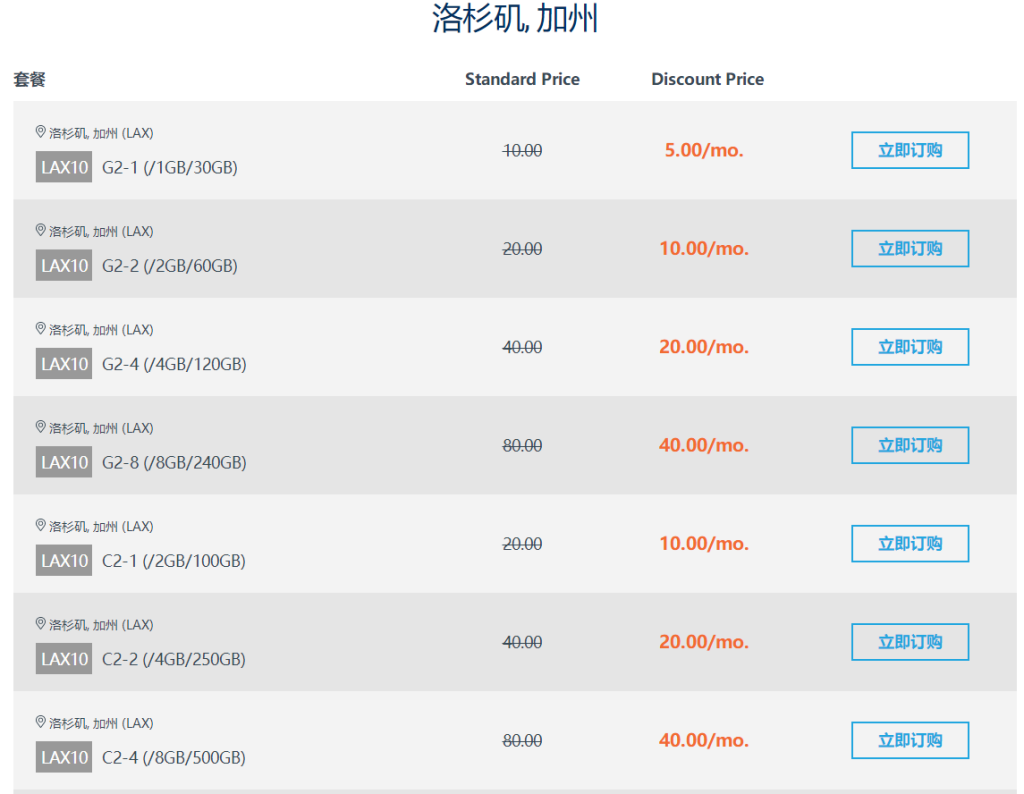
Task: Buy the G2-8 8GB/240GB plan
Action: coord(909,445)
